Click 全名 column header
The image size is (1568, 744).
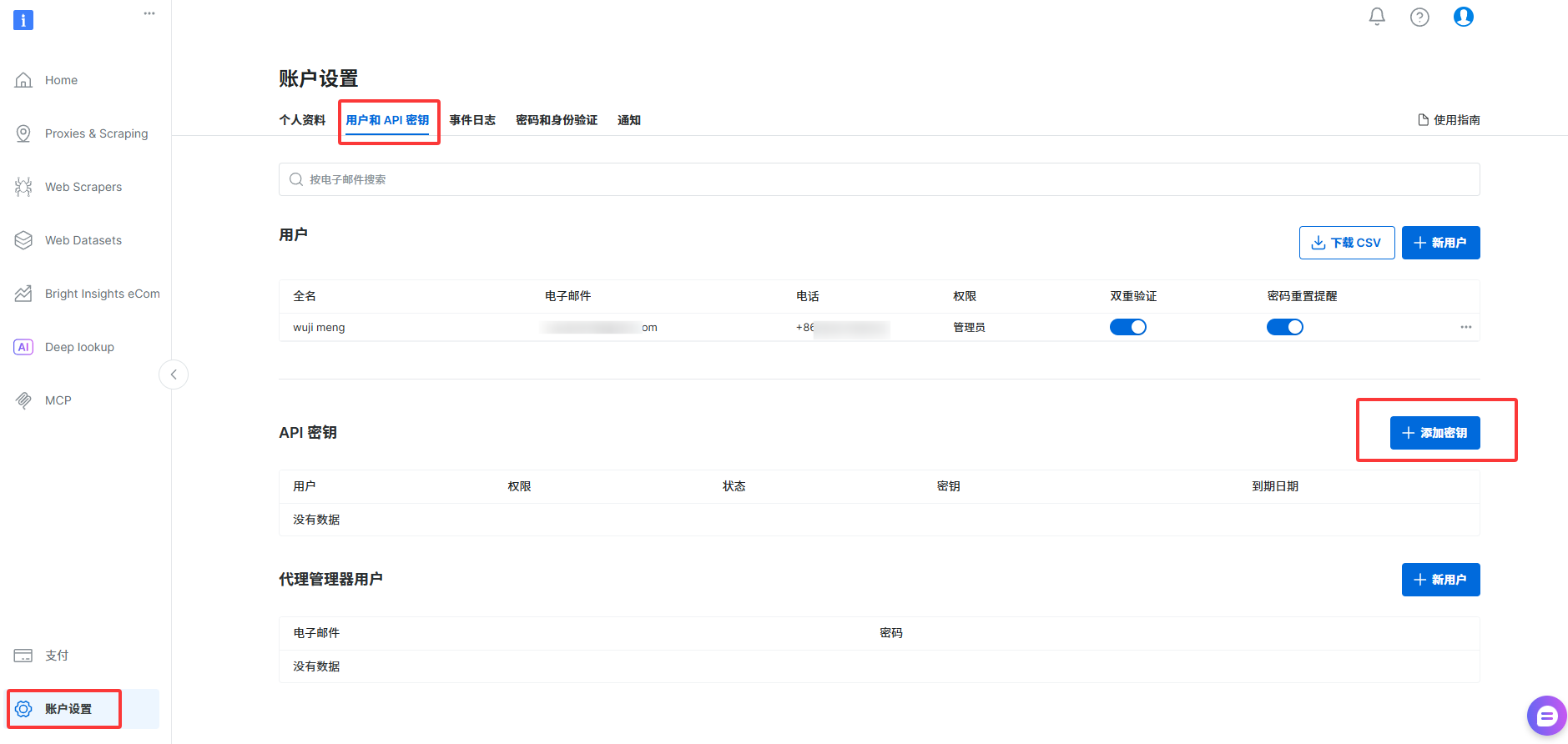305,296
